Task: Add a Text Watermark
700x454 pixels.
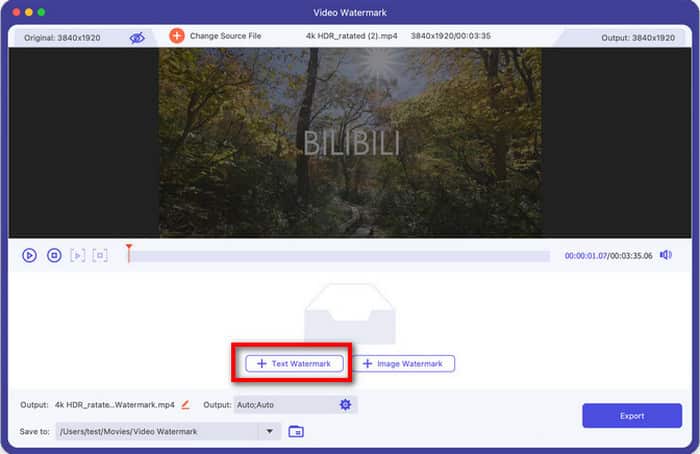Action: (x=294, y=363)
